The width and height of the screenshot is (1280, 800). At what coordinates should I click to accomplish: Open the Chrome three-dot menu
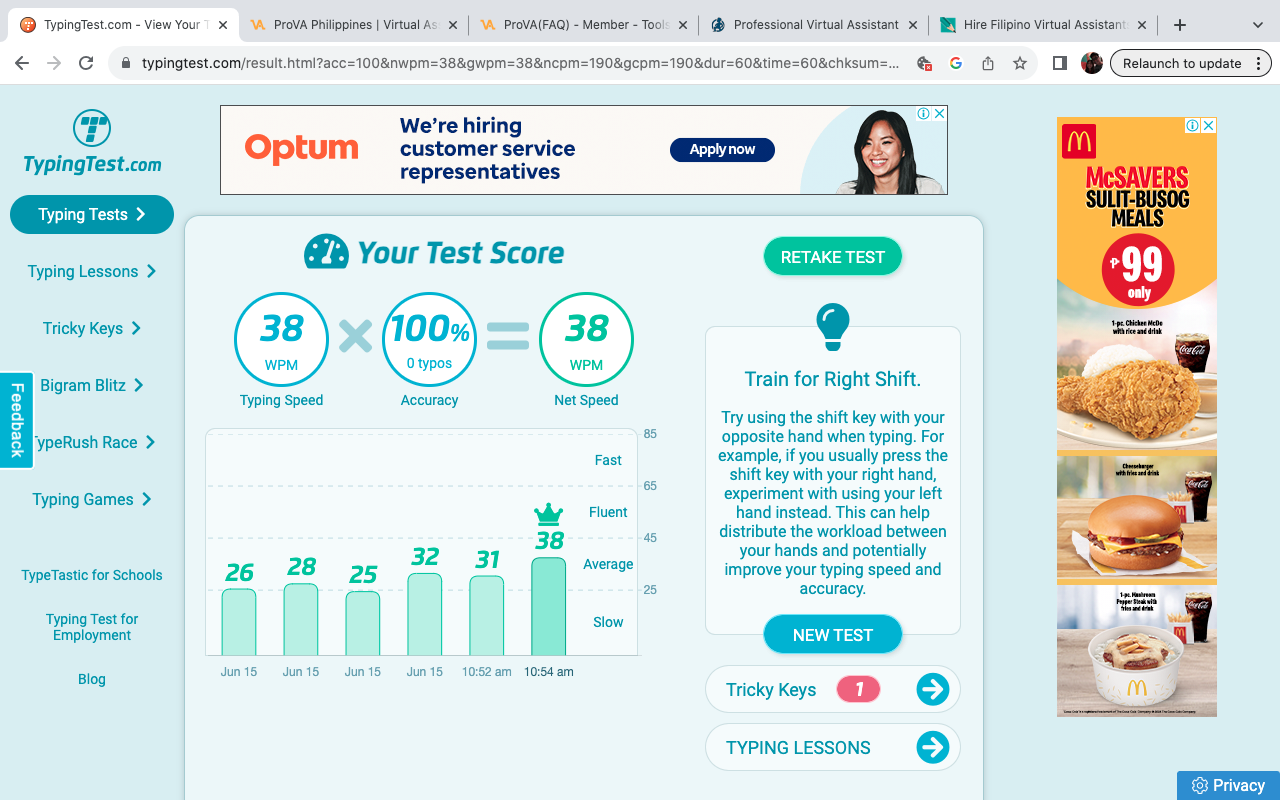(x=1258, y=63)
